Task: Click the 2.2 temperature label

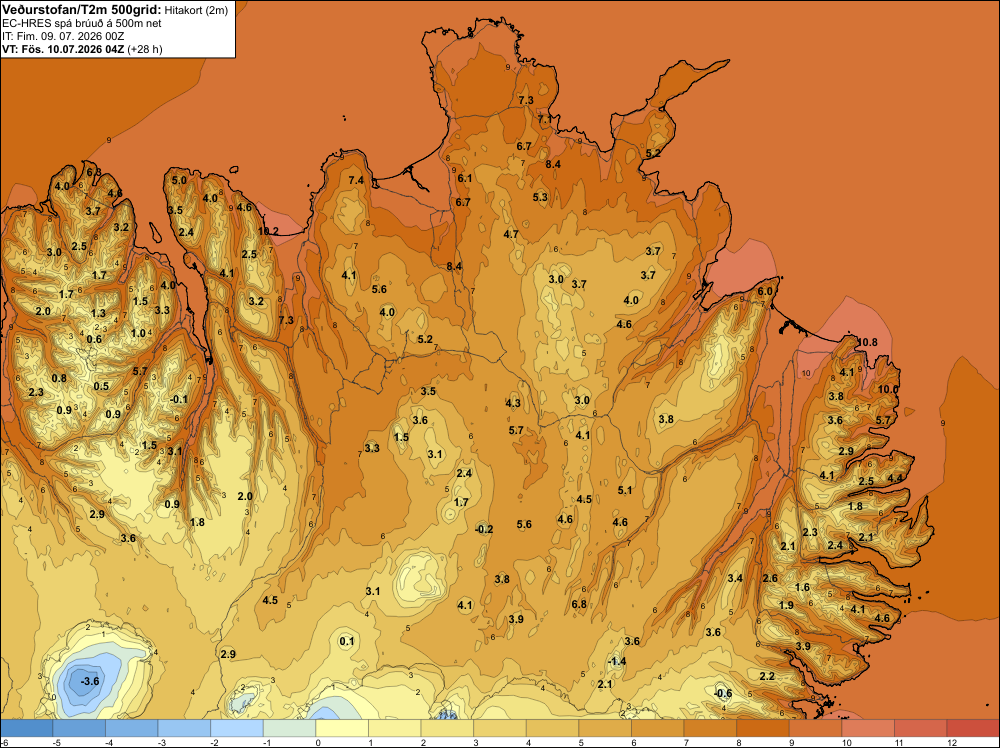Action: 767,676
